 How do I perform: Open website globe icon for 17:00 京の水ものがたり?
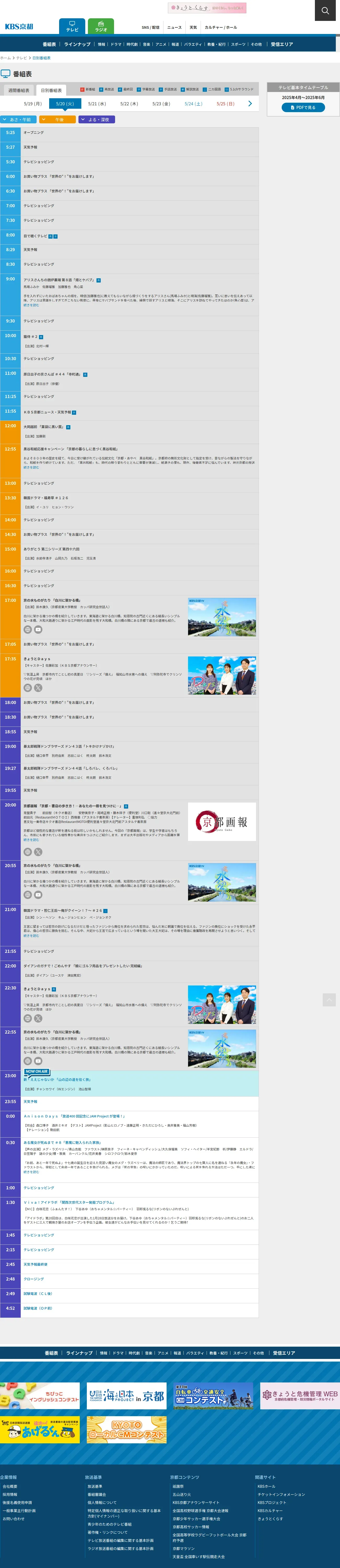click(x=27, y=629)
